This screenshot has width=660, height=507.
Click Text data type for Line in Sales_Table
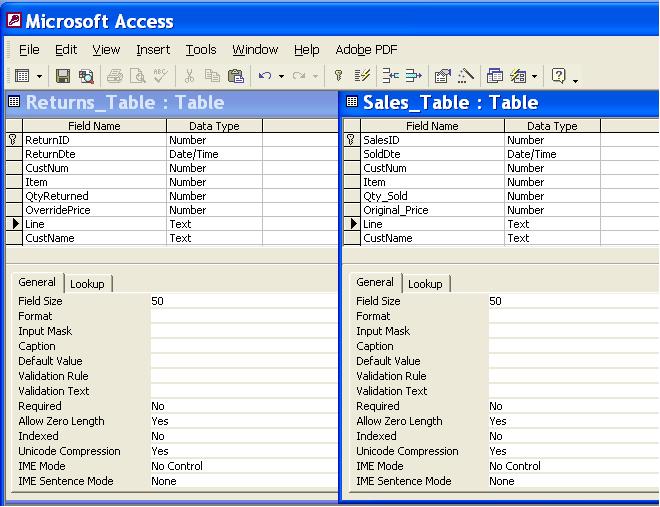coord(552,224)
